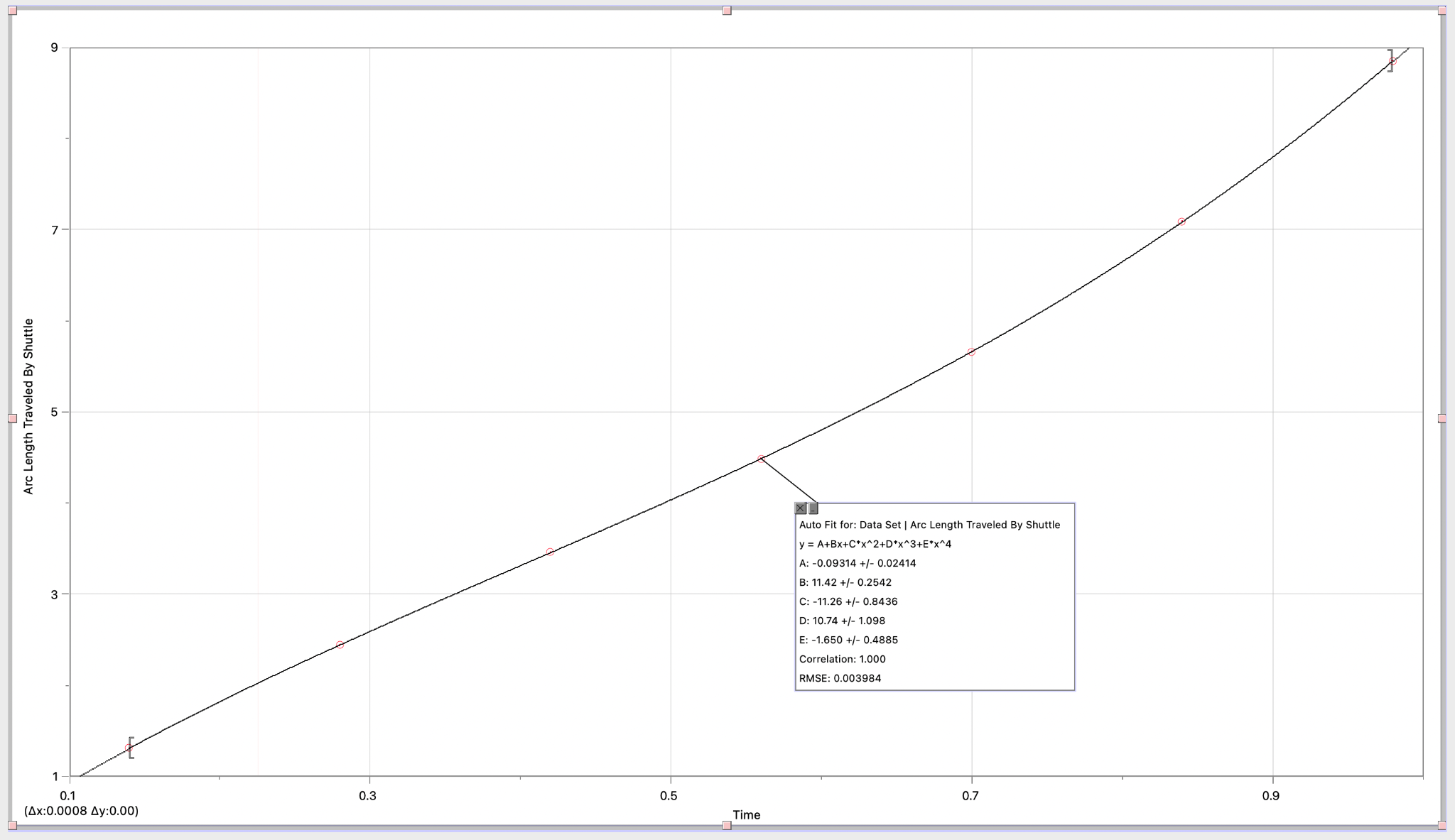Select the data point at time 0.7

[971, 352]
